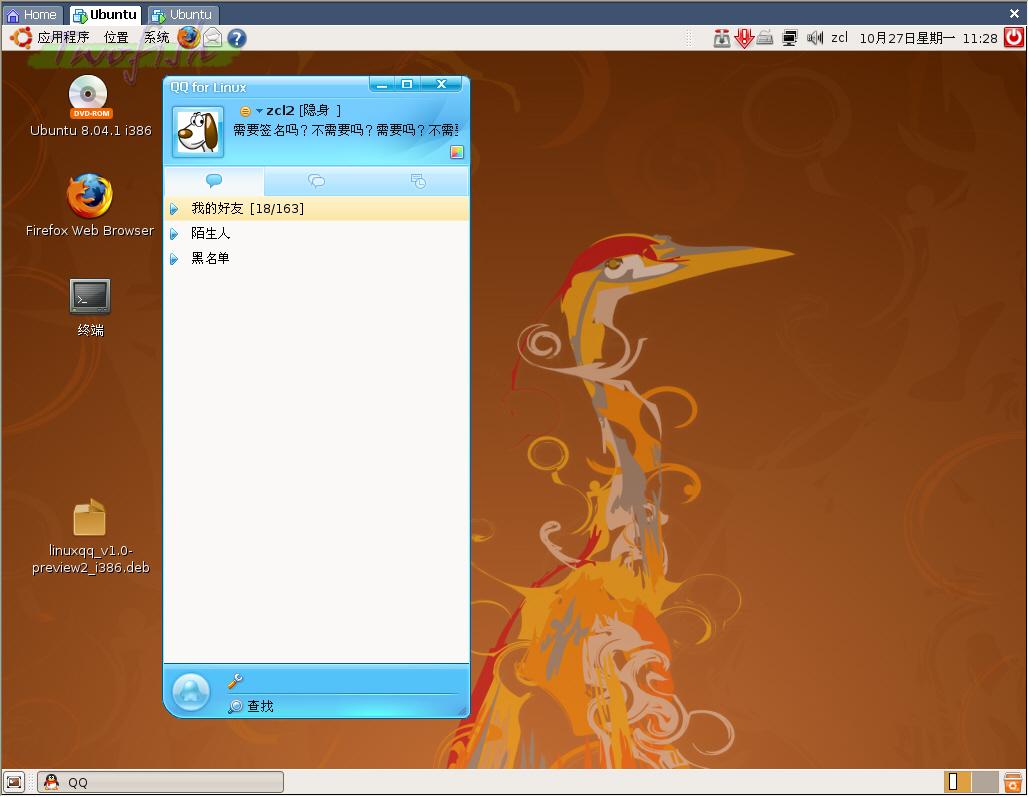Open the status dropdown next to zcl2
Image resolution: width=1029 pixels, height=797 pixels.
(x=259, y=111)
